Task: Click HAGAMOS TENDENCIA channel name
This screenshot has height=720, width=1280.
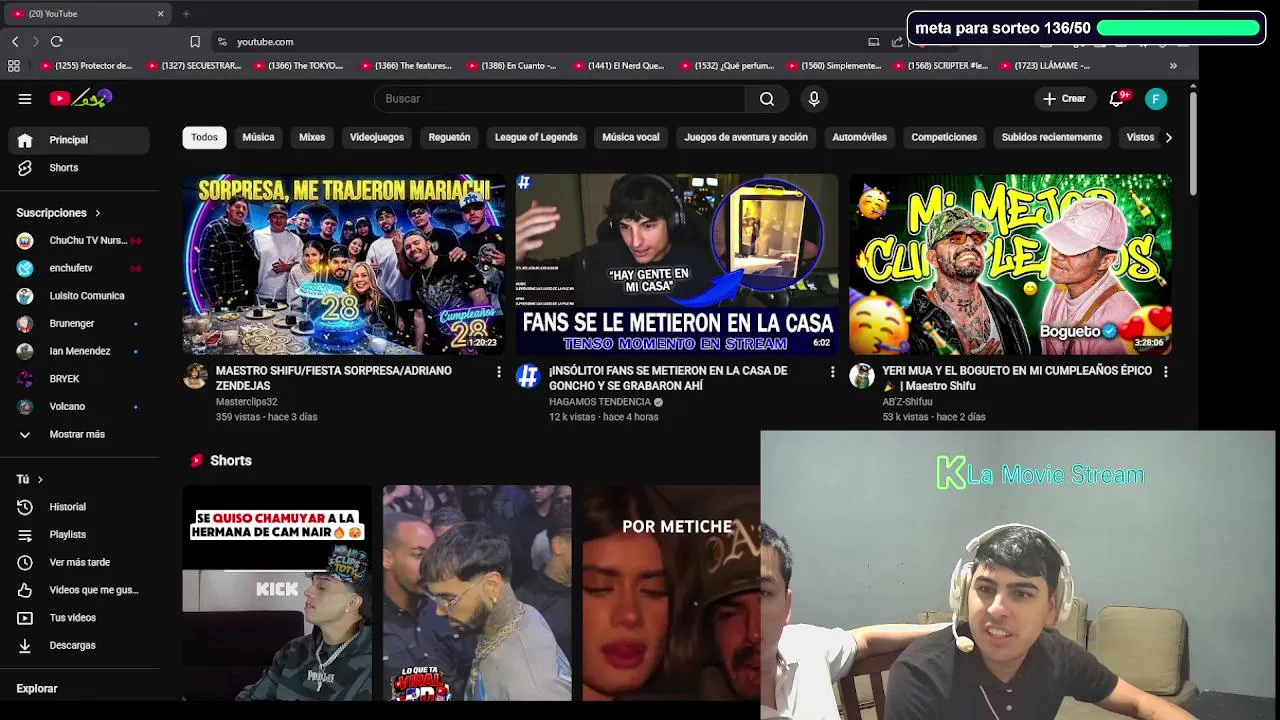Action: click(x=599, y=402)
